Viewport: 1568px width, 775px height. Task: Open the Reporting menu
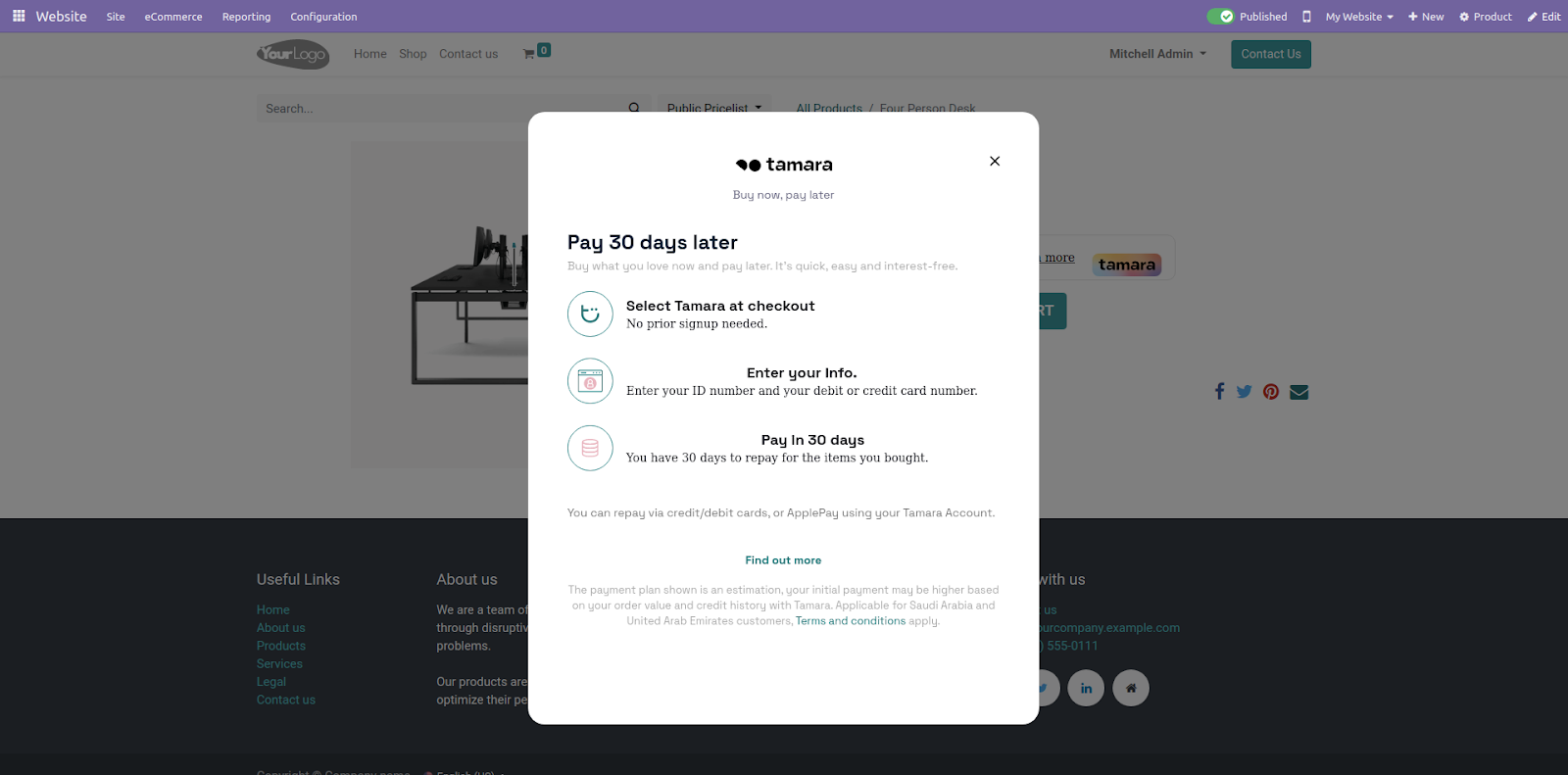point(246,17)
